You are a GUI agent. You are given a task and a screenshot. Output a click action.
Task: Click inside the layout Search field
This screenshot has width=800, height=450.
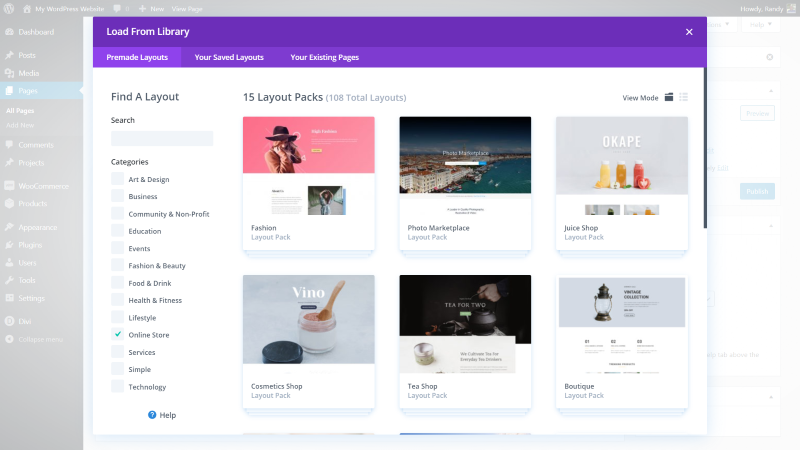pyautogui.click(x=162, y=138)
